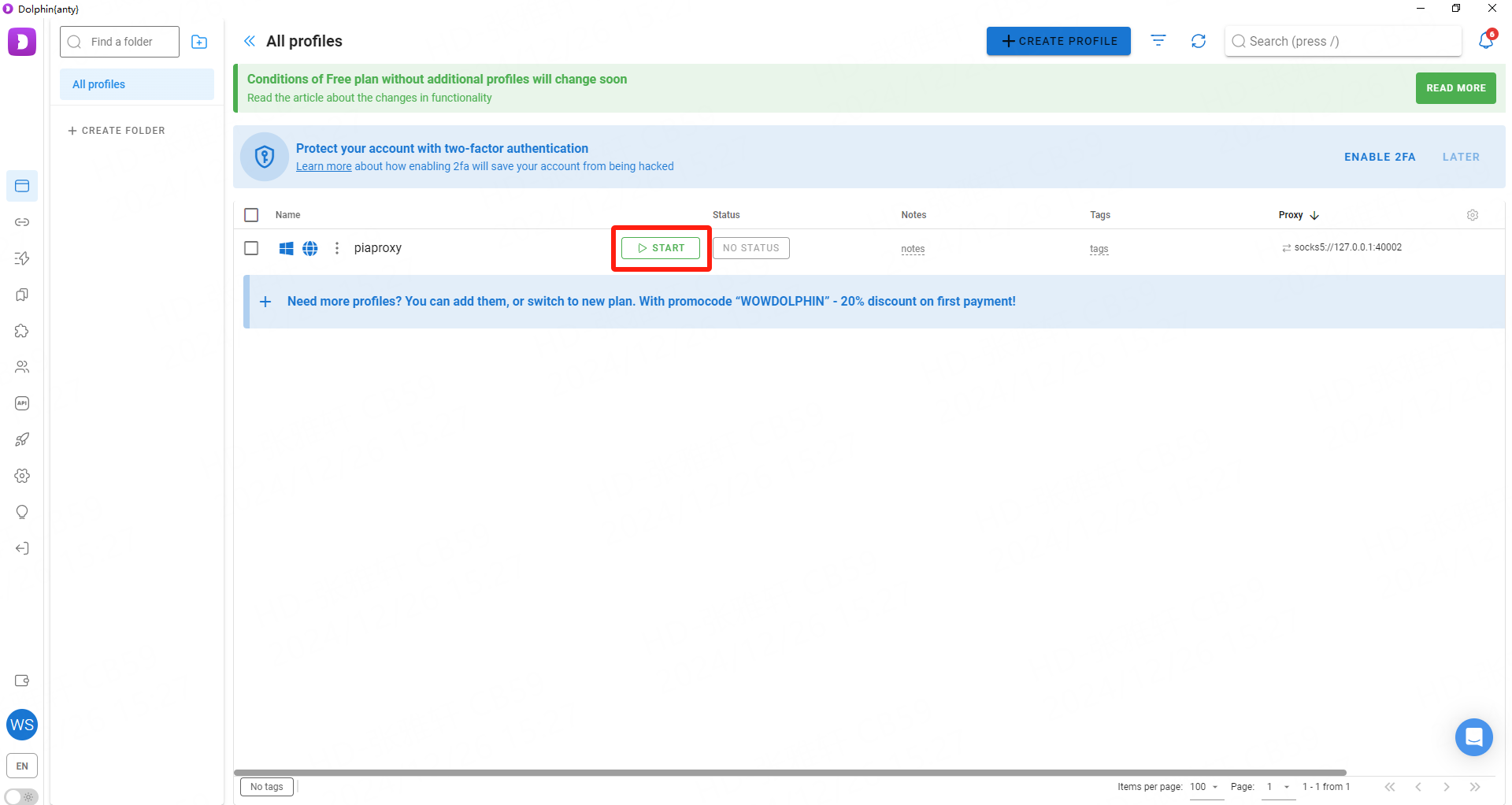Open the API section in sidebar

point(22,403)
